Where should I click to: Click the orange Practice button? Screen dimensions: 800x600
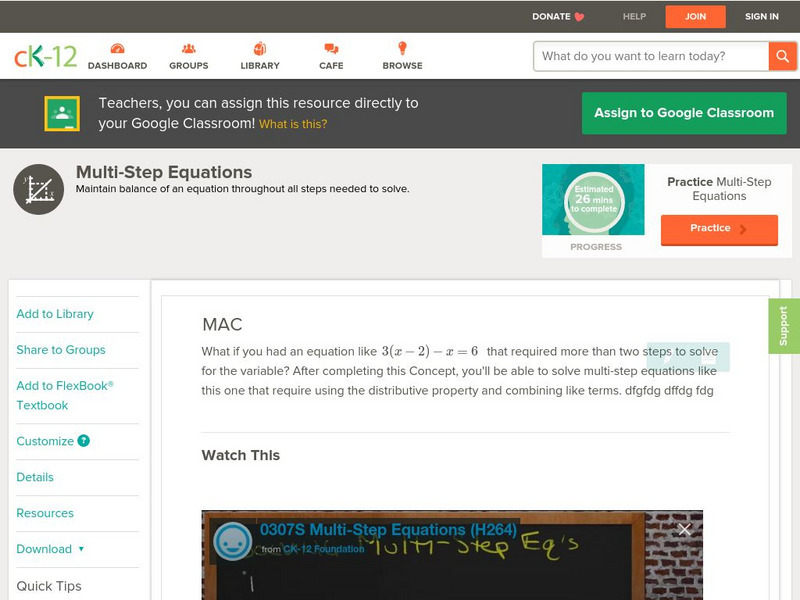(719, 230)
